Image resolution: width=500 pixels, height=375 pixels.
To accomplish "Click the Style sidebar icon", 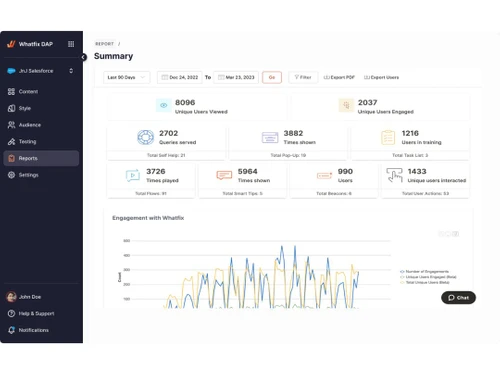I will pos(11,108).
